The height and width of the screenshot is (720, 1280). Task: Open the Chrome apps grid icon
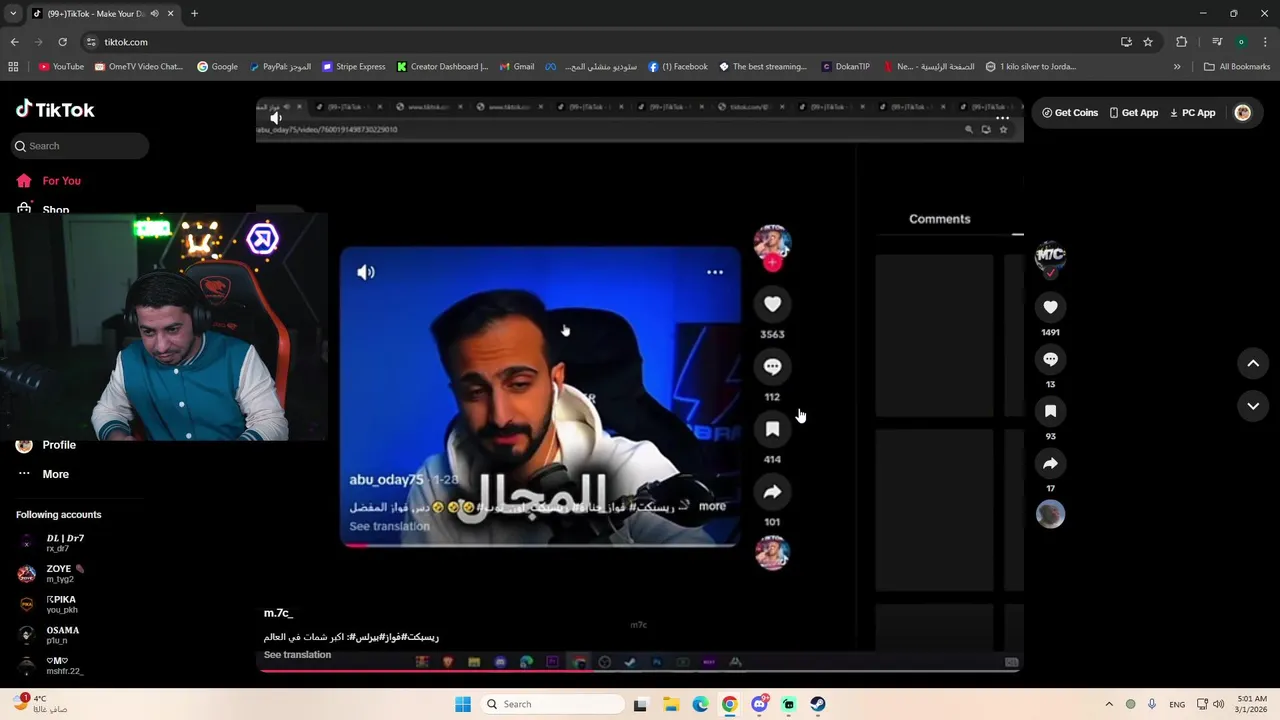[13, 67]
